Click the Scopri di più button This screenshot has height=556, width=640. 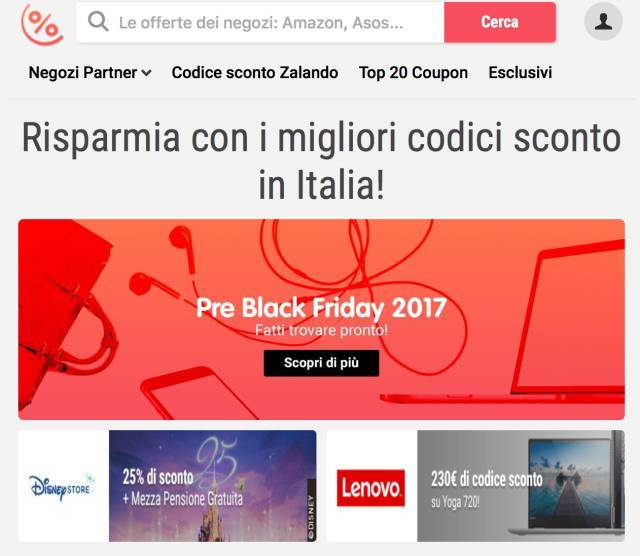(321, 363)
